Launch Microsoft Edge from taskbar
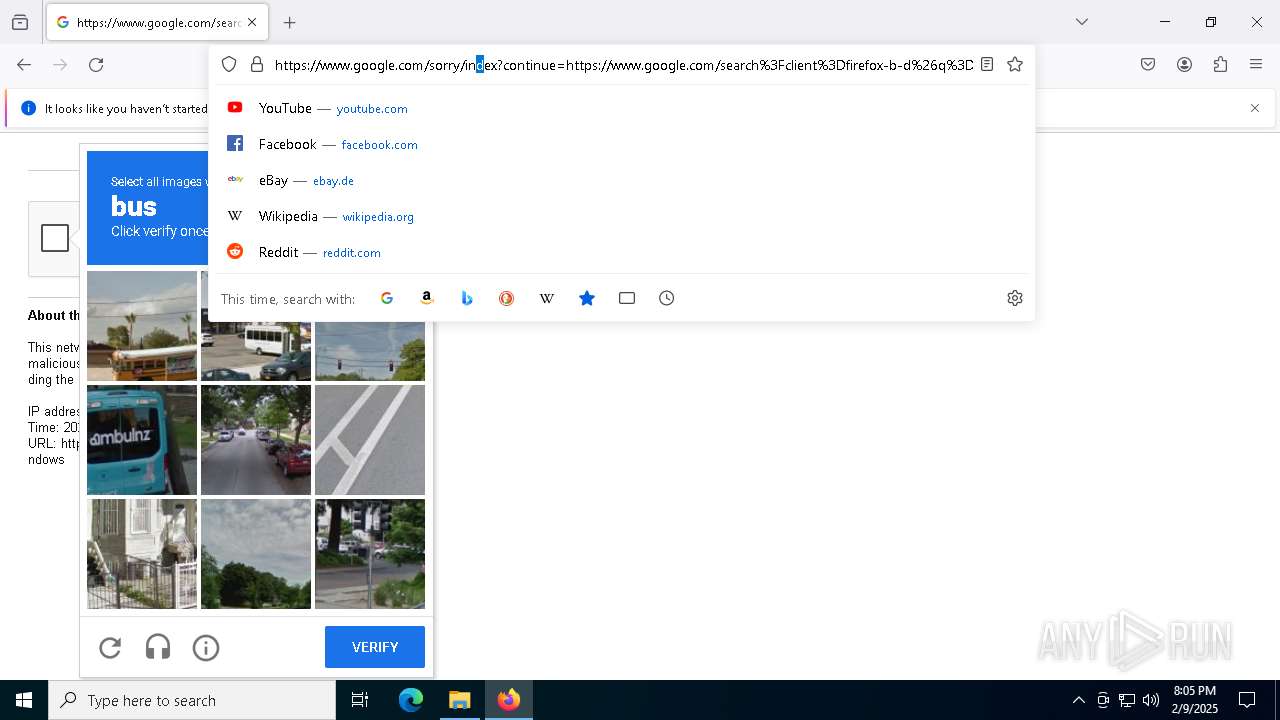 [x=411, y=700]
